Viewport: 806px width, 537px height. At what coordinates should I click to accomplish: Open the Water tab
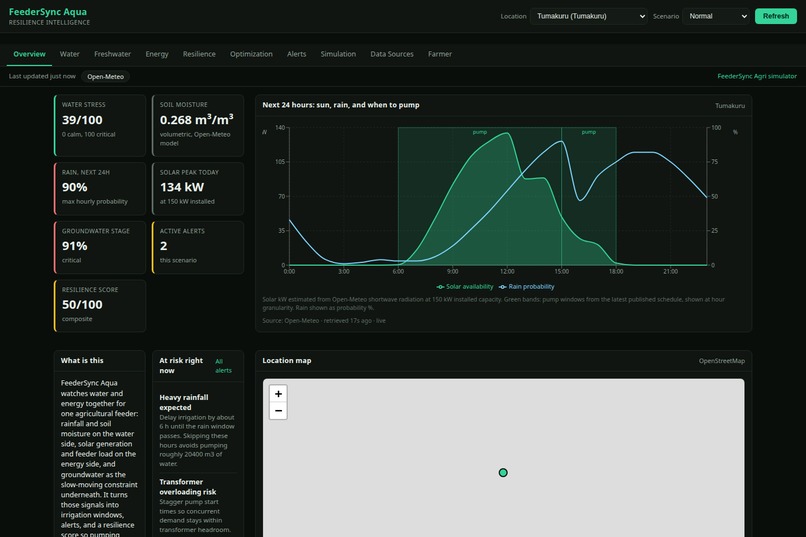(69, 54)
